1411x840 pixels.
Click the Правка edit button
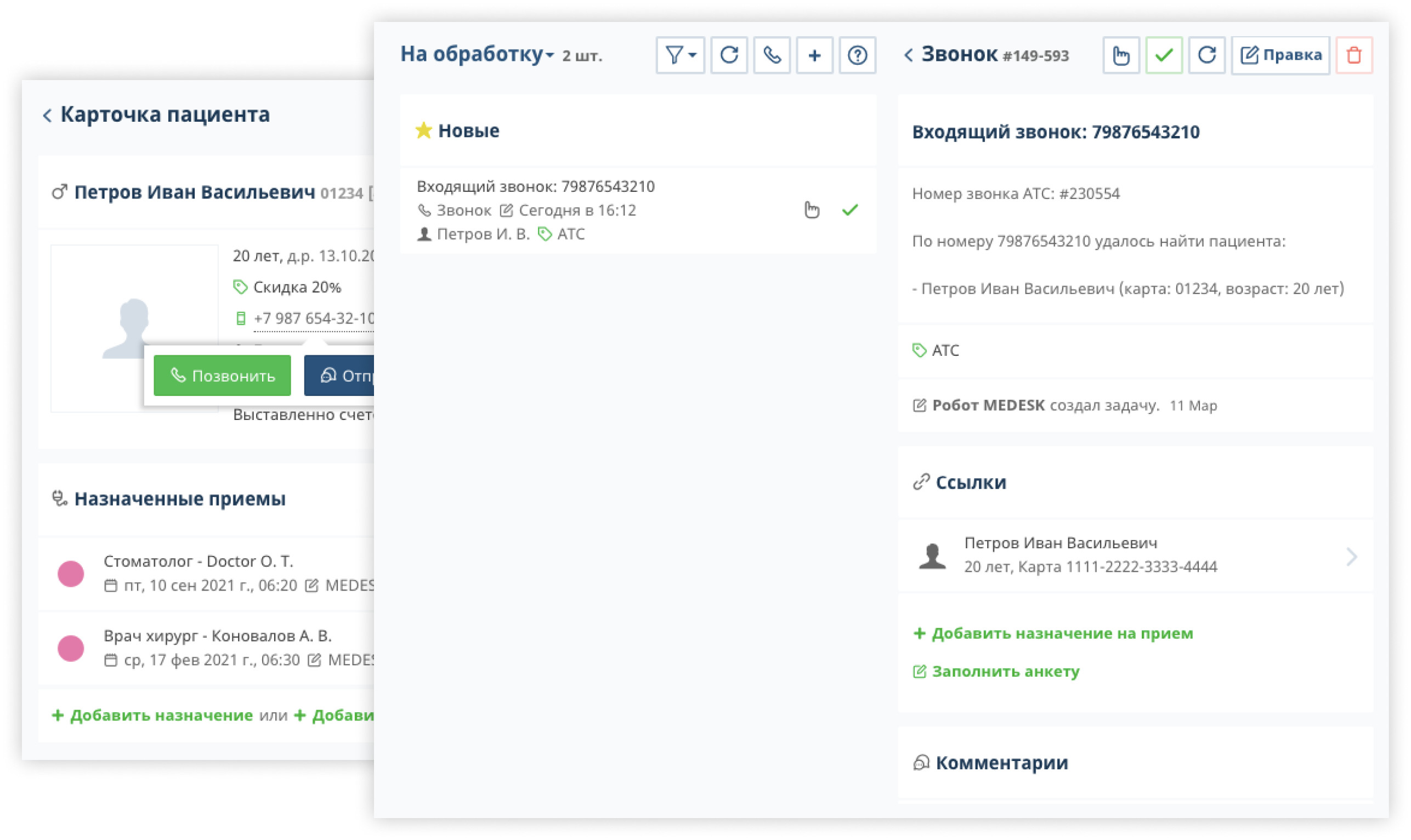pyautogui.click(x=1280, y=55)
